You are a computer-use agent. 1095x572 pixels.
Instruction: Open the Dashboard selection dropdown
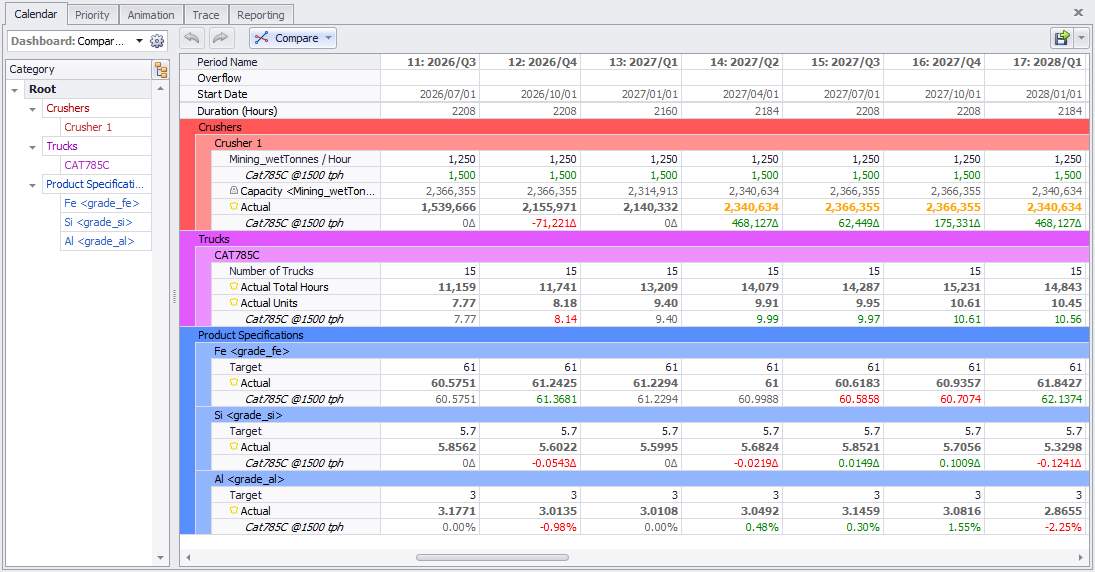pos(139,41)
